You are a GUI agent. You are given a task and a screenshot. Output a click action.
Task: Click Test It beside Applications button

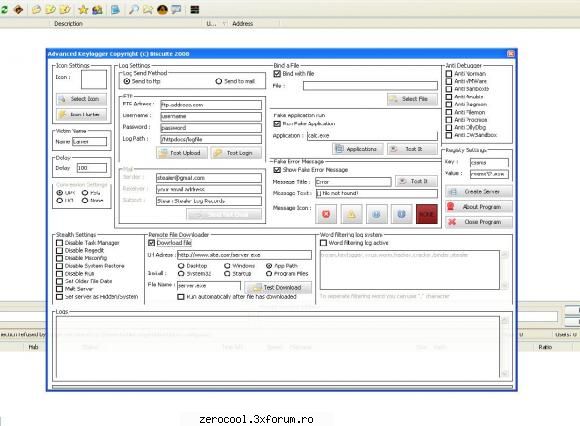coord(412,149)
